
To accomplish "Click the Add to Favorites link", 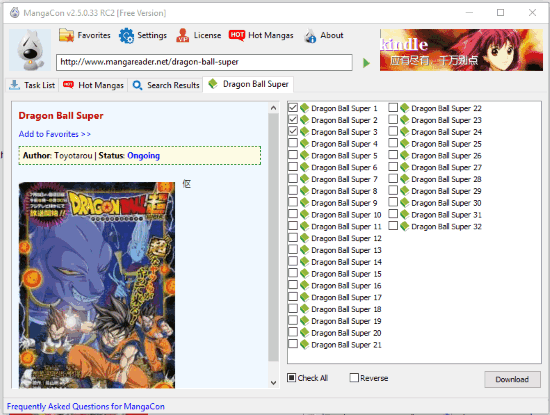I will pyautogui.click(x=55, y=134).
